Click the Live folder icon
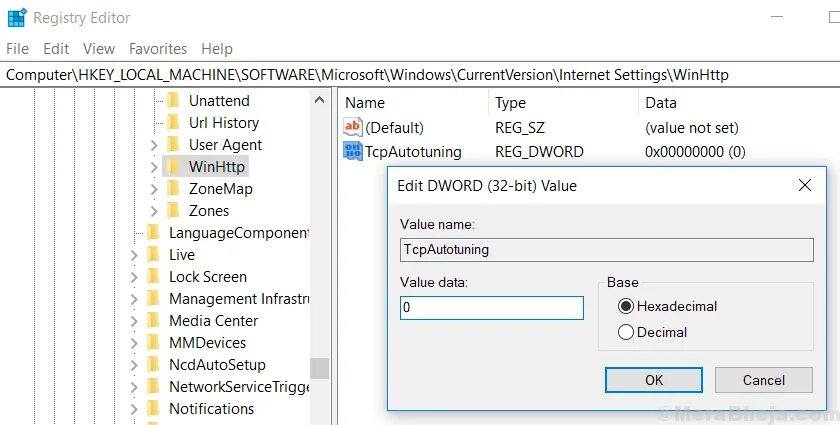840x425 pixels. [x=153, y=255]
